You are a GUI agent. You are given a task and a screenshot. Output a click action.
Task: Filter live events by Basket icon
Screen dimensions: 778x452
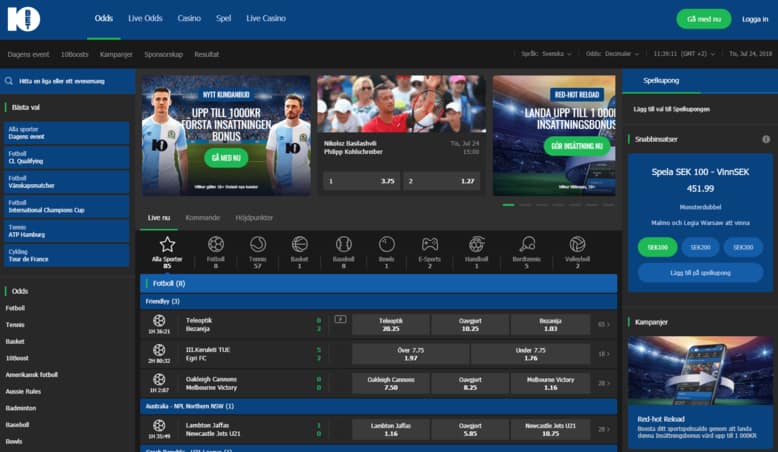click(299, 245)
